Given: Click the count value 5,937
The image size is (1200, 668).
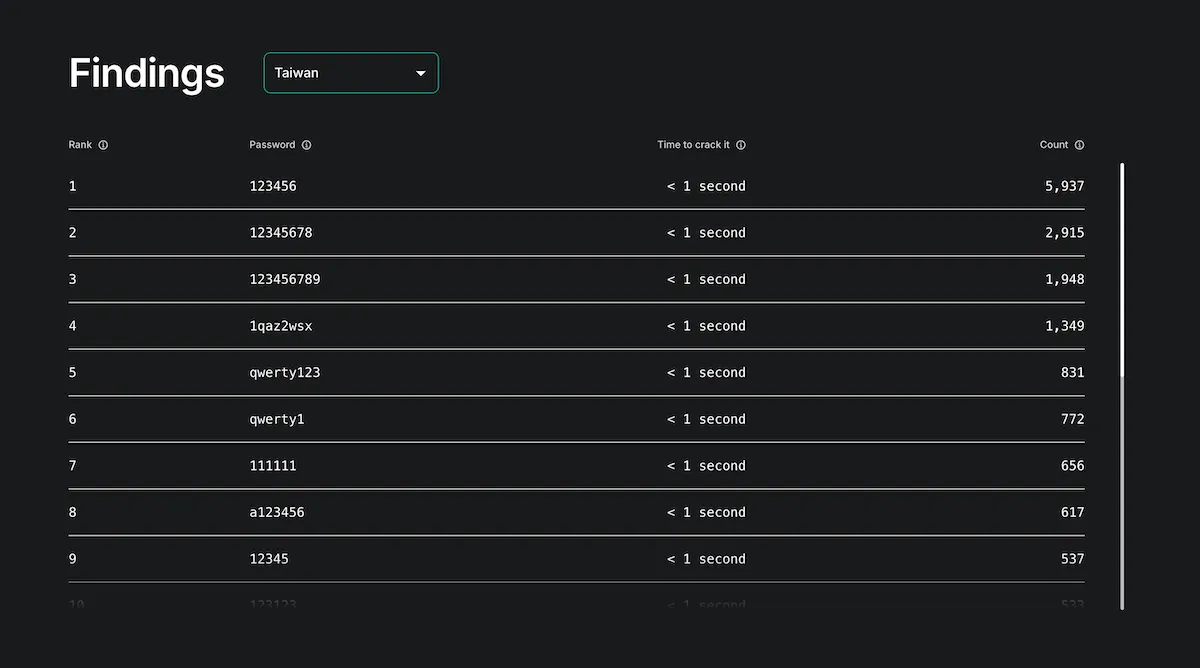Looking at the screenshot, I should [1065, 186].
